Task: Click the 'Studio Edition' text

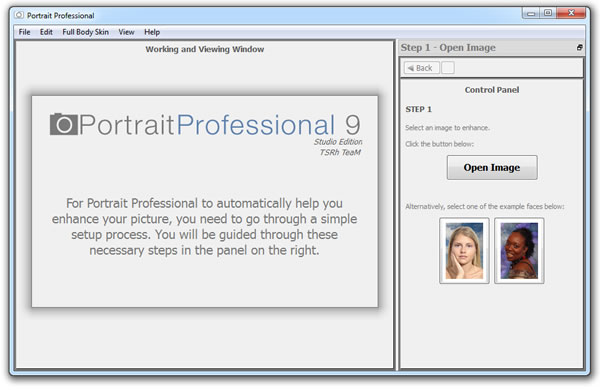Action: 338,142
